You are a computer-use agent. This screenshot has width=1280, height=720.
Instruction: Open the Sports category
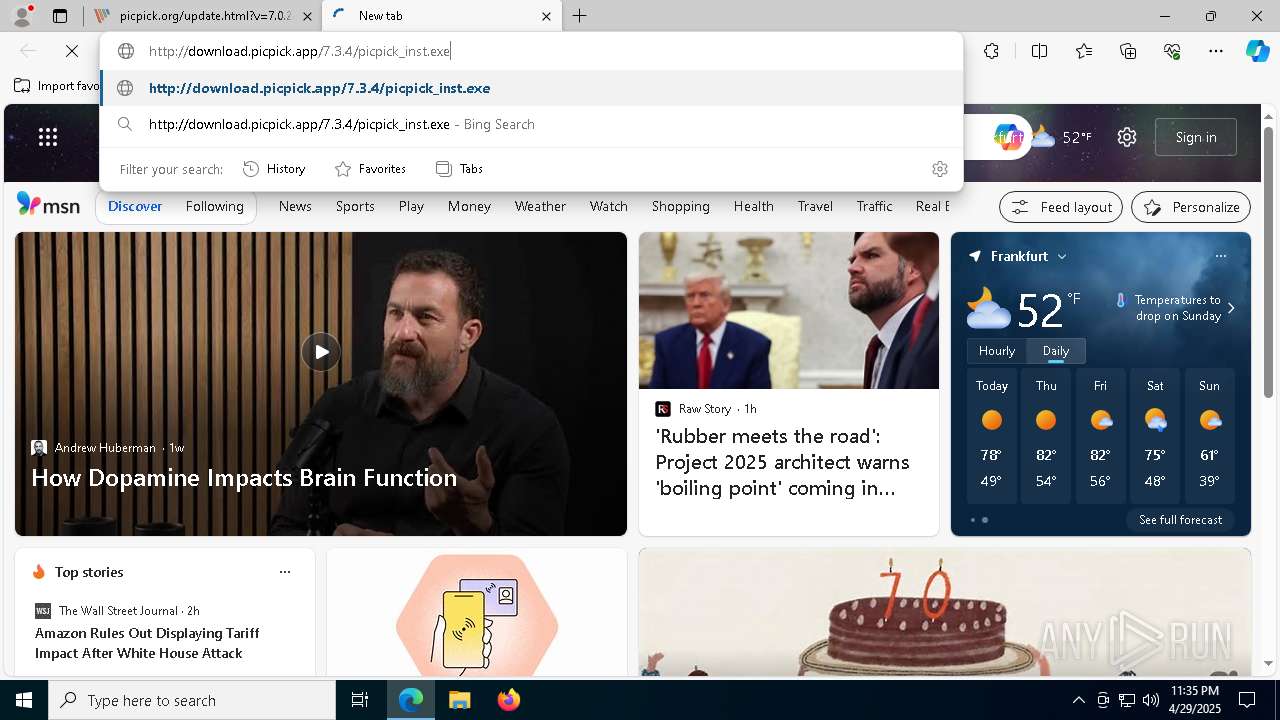pyautogui.click(x=355, y=206)
